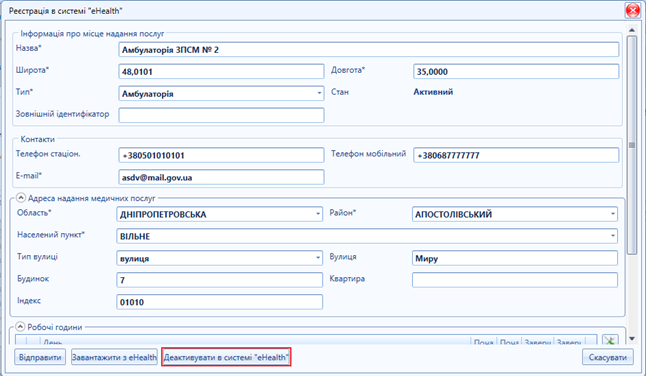Click the scrollbar up arrow
646x376 pixels.
pos(632,30)
